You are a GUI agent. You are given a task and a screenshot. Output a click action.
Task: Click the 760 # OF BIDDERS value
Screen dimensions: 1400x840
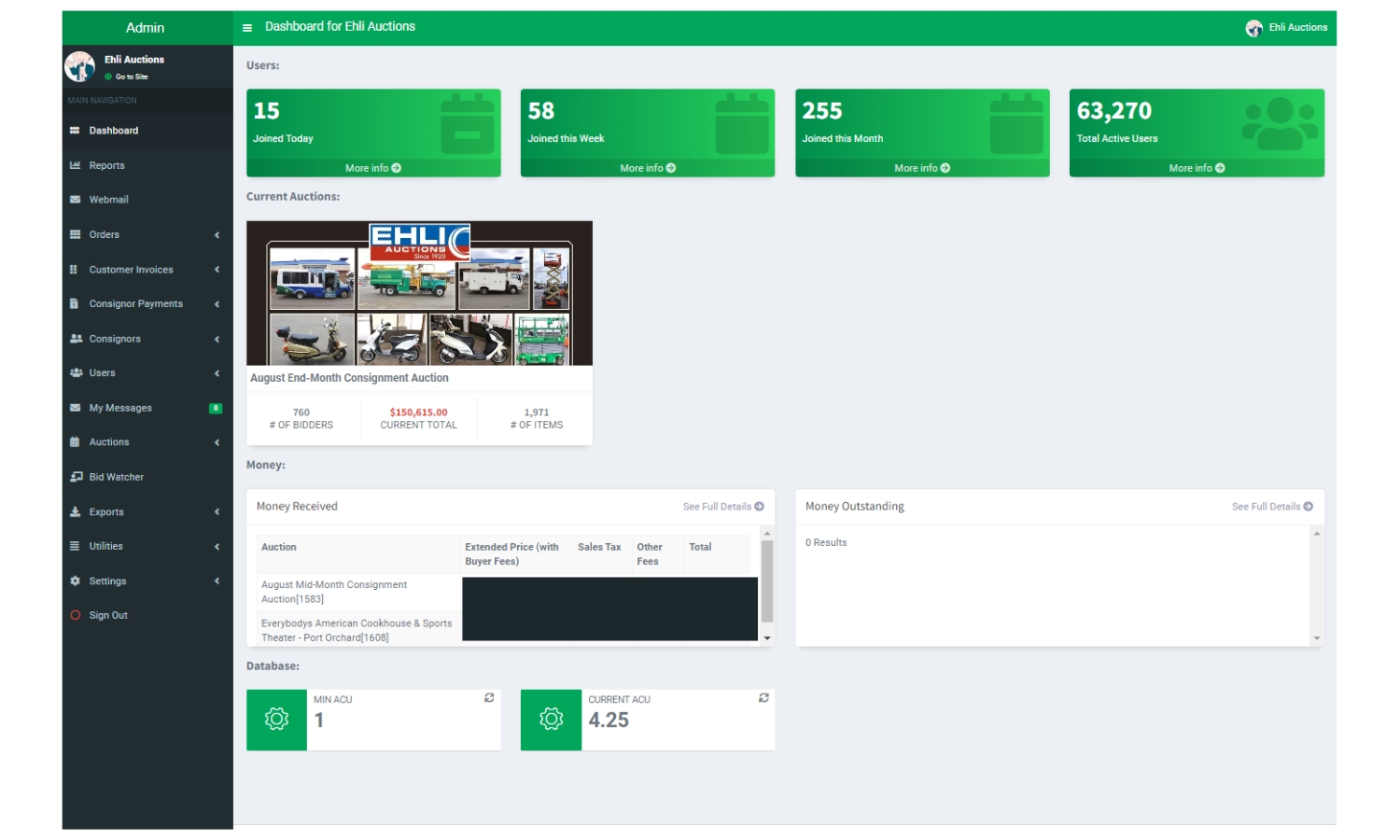coord(301,413)
